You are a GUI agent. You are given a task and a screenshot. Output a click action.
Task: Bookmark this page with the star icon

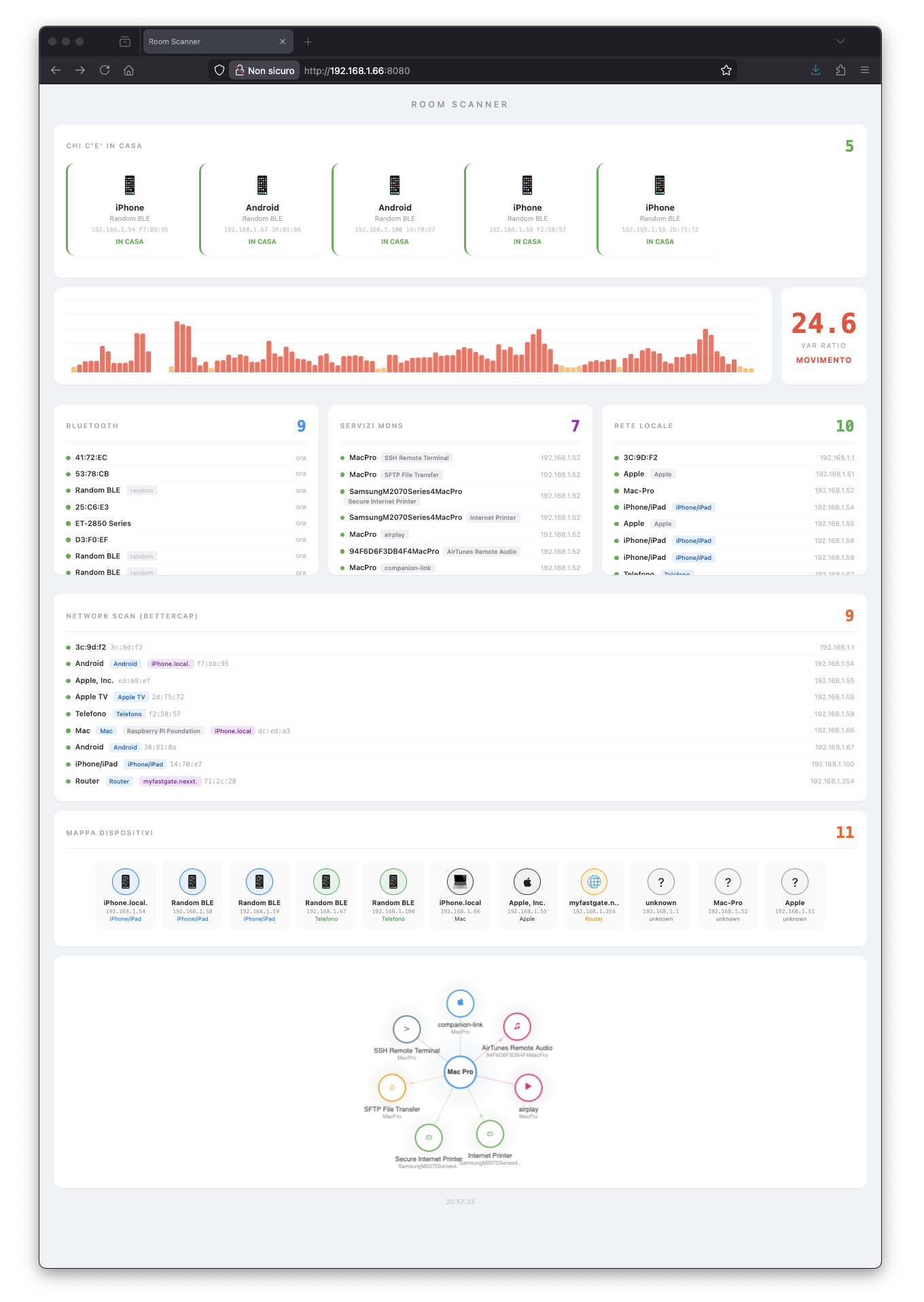click(726, 70)
